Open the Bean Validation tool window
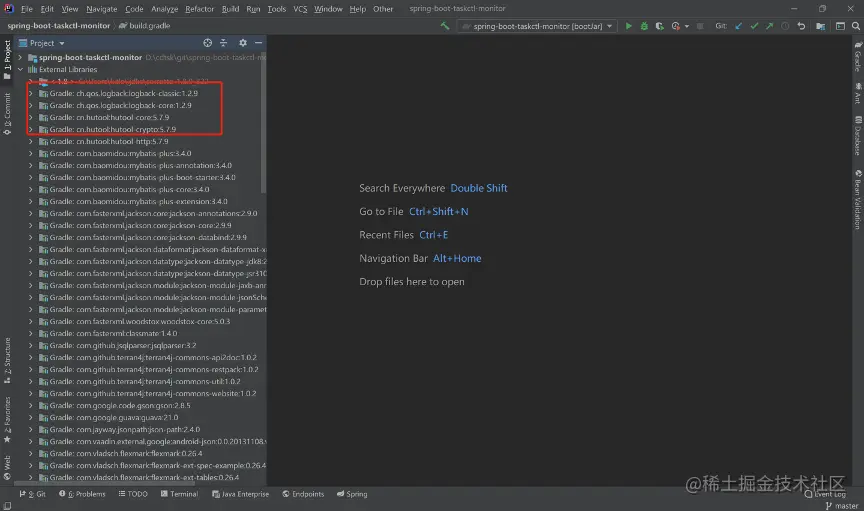864x512 pixels. [857, 200]
